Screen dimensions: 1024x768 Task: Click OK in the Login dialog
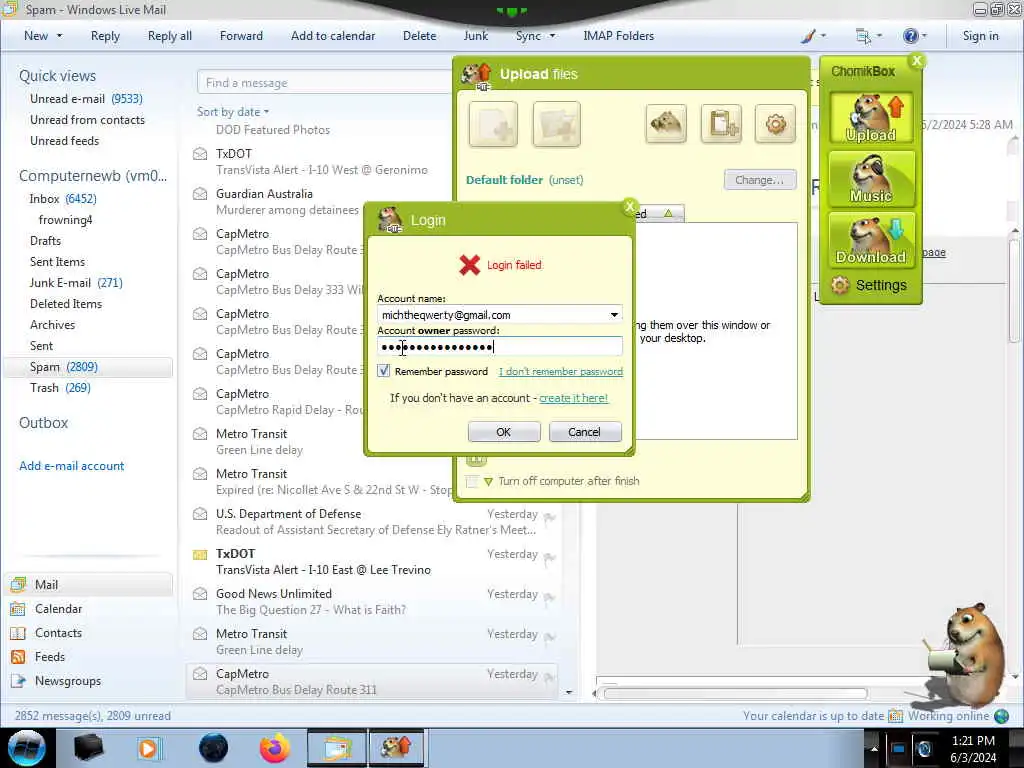(504, 432)
